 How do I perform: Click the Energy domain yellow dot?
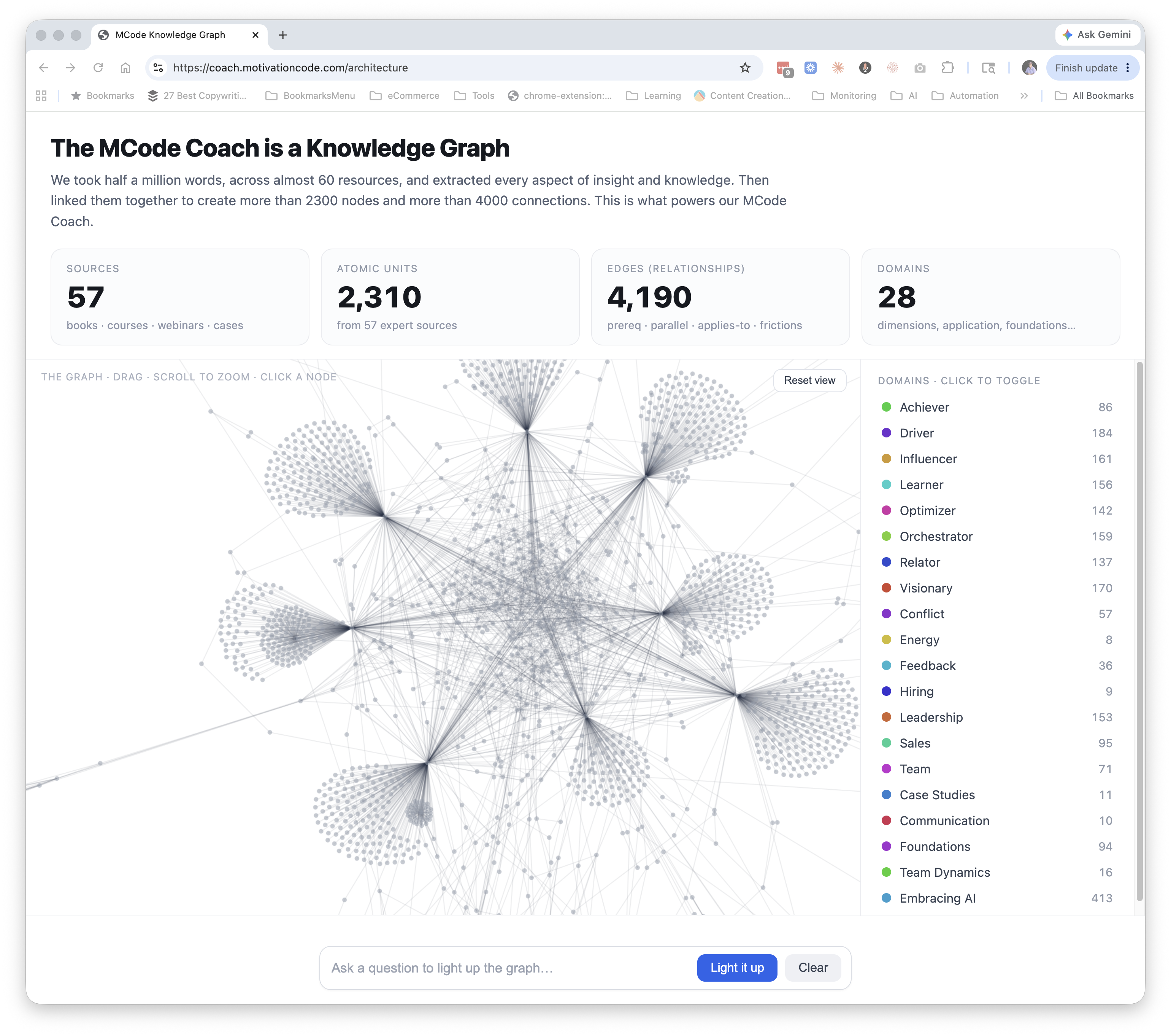tap(886, 640)
